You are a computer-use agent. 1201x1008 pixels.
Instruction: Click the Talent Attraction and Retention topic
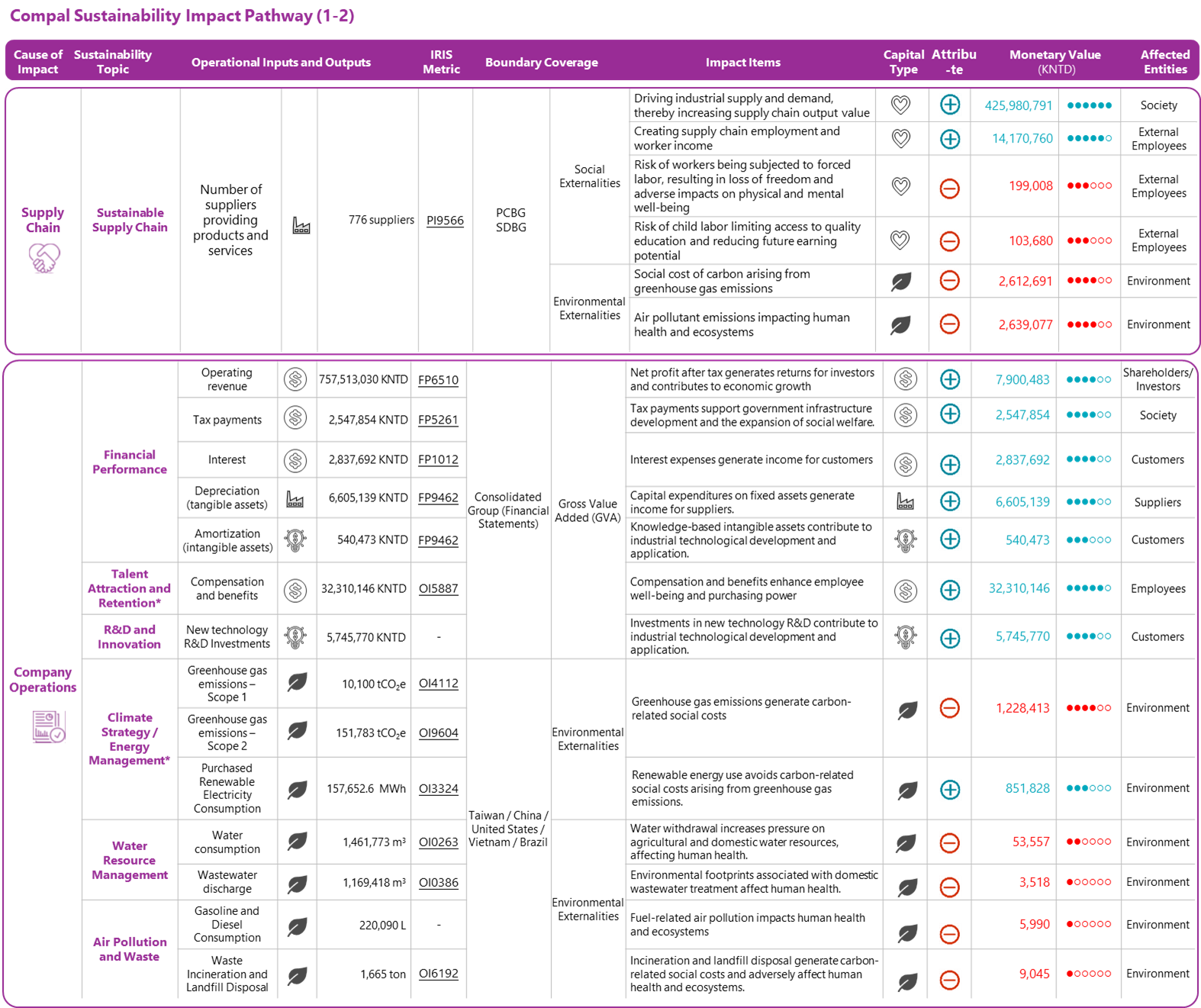point(130,588)
